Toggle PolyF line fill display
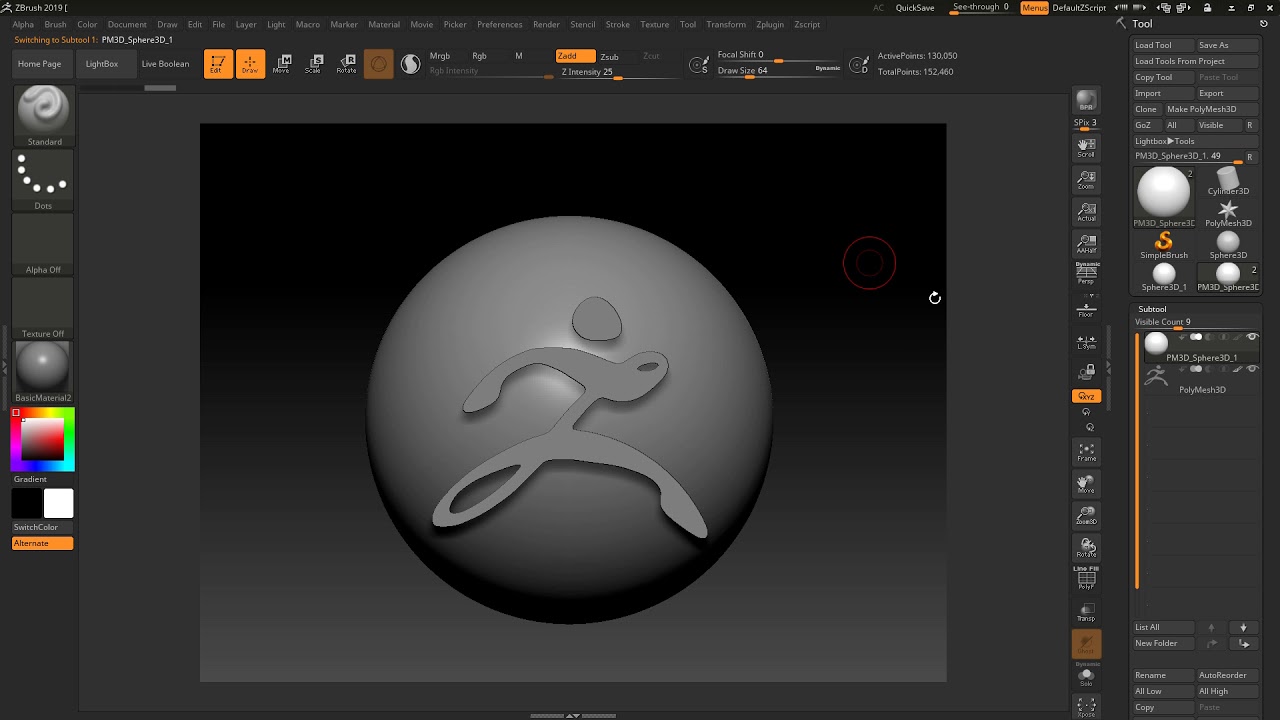The width and height of the screenshot is (1280, 720). (1086, 578)
